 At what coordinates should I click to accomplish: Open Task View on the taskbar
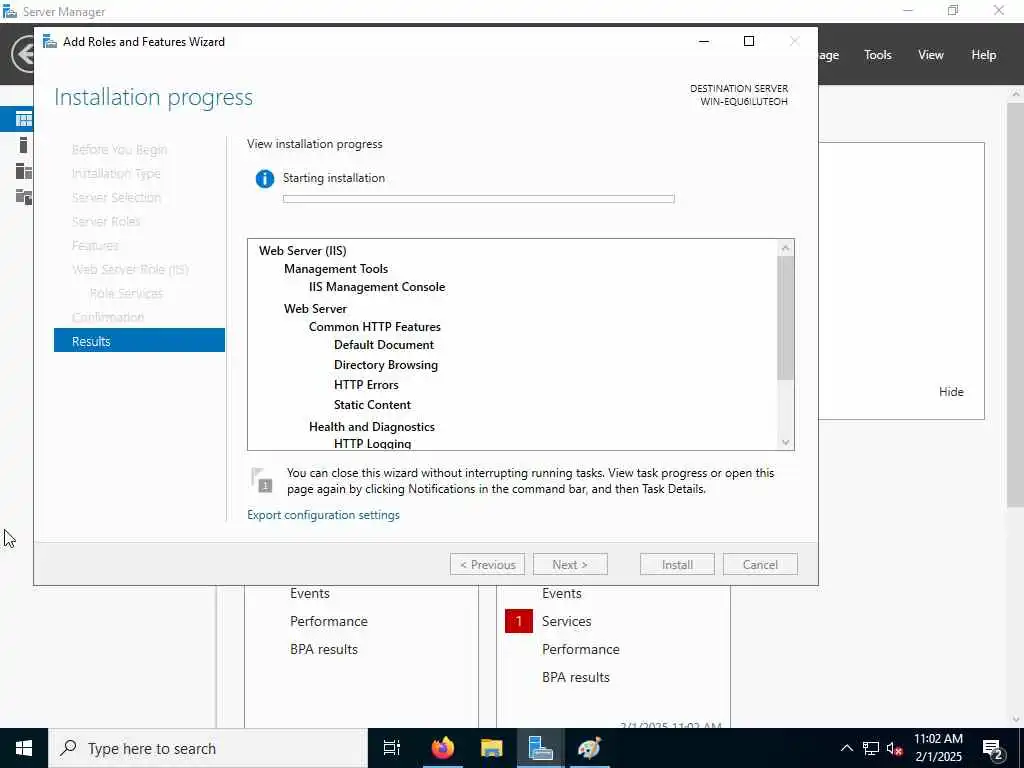[391, 748]
